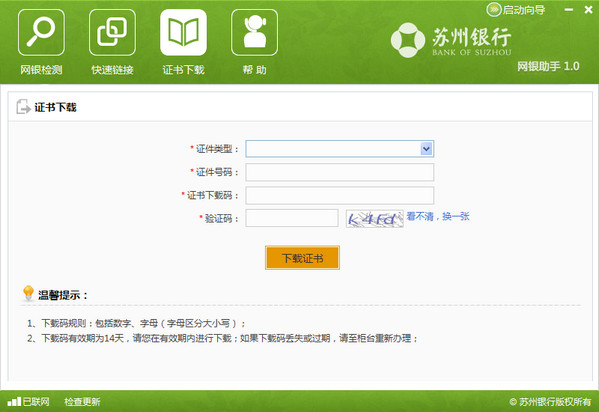
Task: Open the 证件类型 combo box
Action: click(340, 149)
